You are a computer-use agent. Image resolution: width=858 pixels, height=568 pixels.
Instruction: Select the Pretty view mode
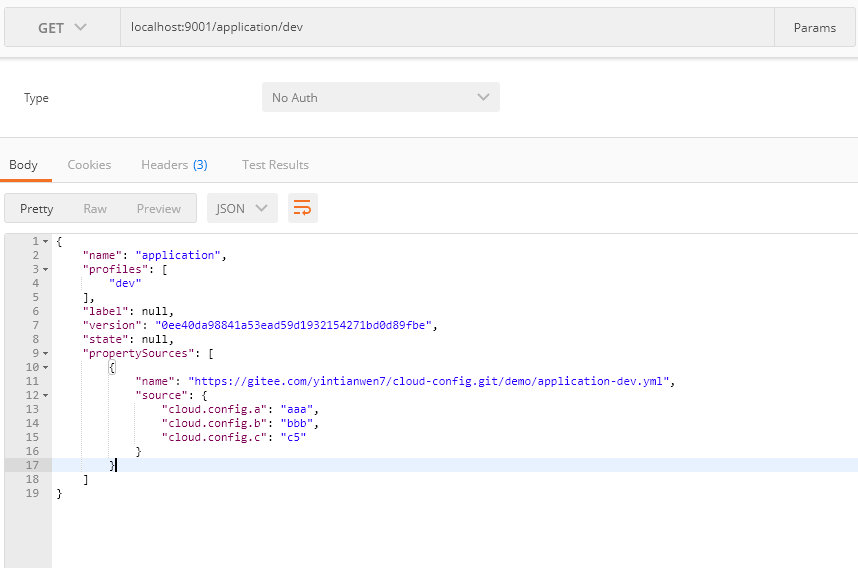point(37,208)
